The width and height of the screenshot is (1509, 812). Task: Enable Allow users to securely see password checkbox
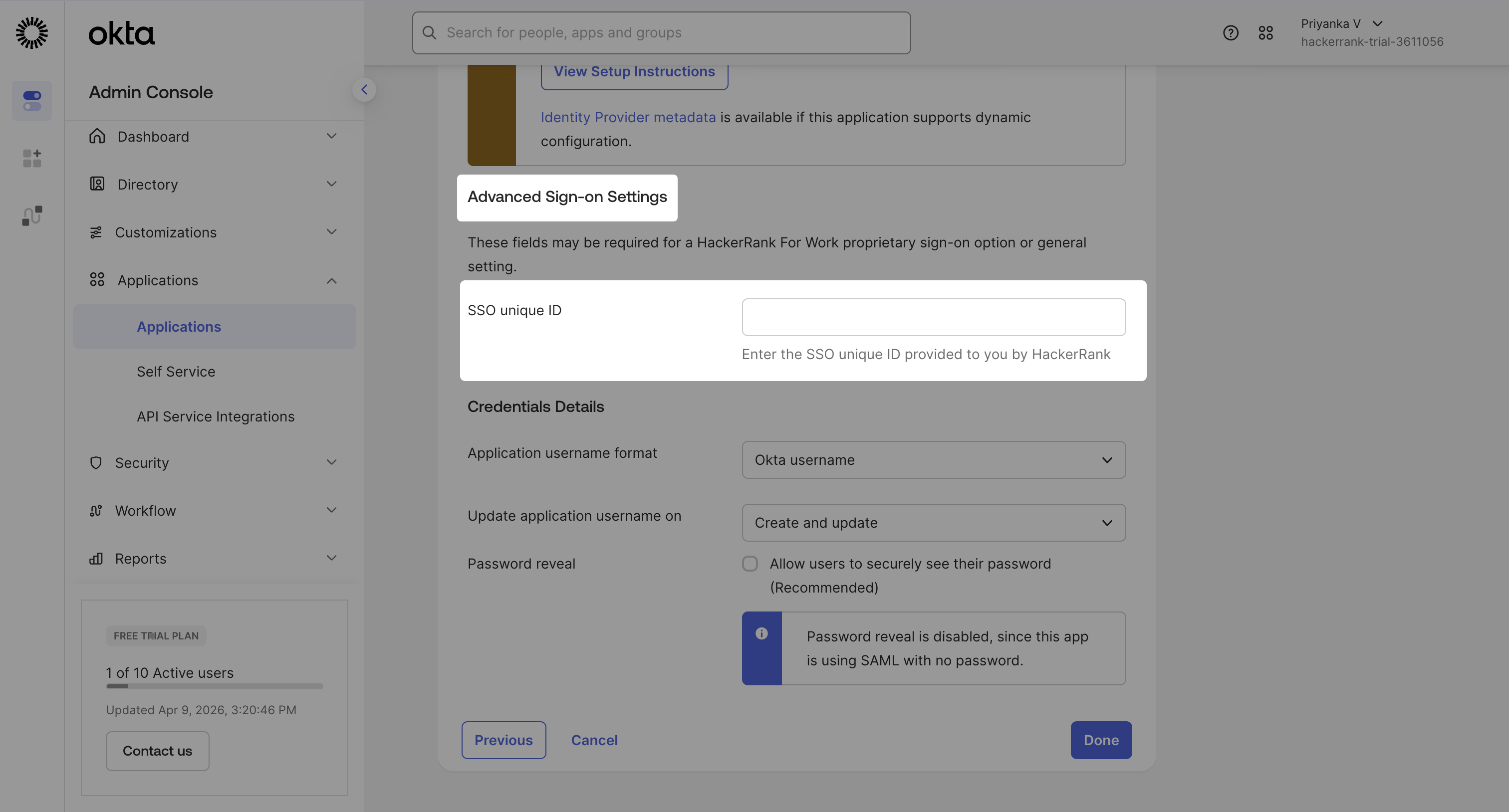point(750,563)
